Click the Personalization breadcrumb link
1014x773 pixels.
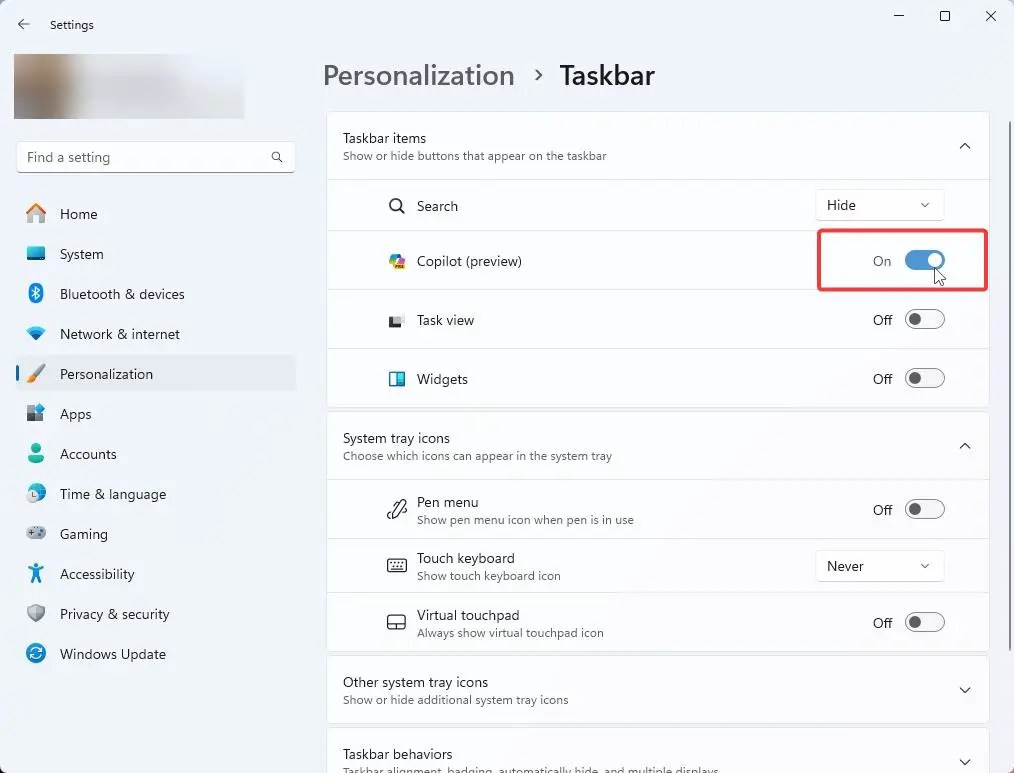418,75
